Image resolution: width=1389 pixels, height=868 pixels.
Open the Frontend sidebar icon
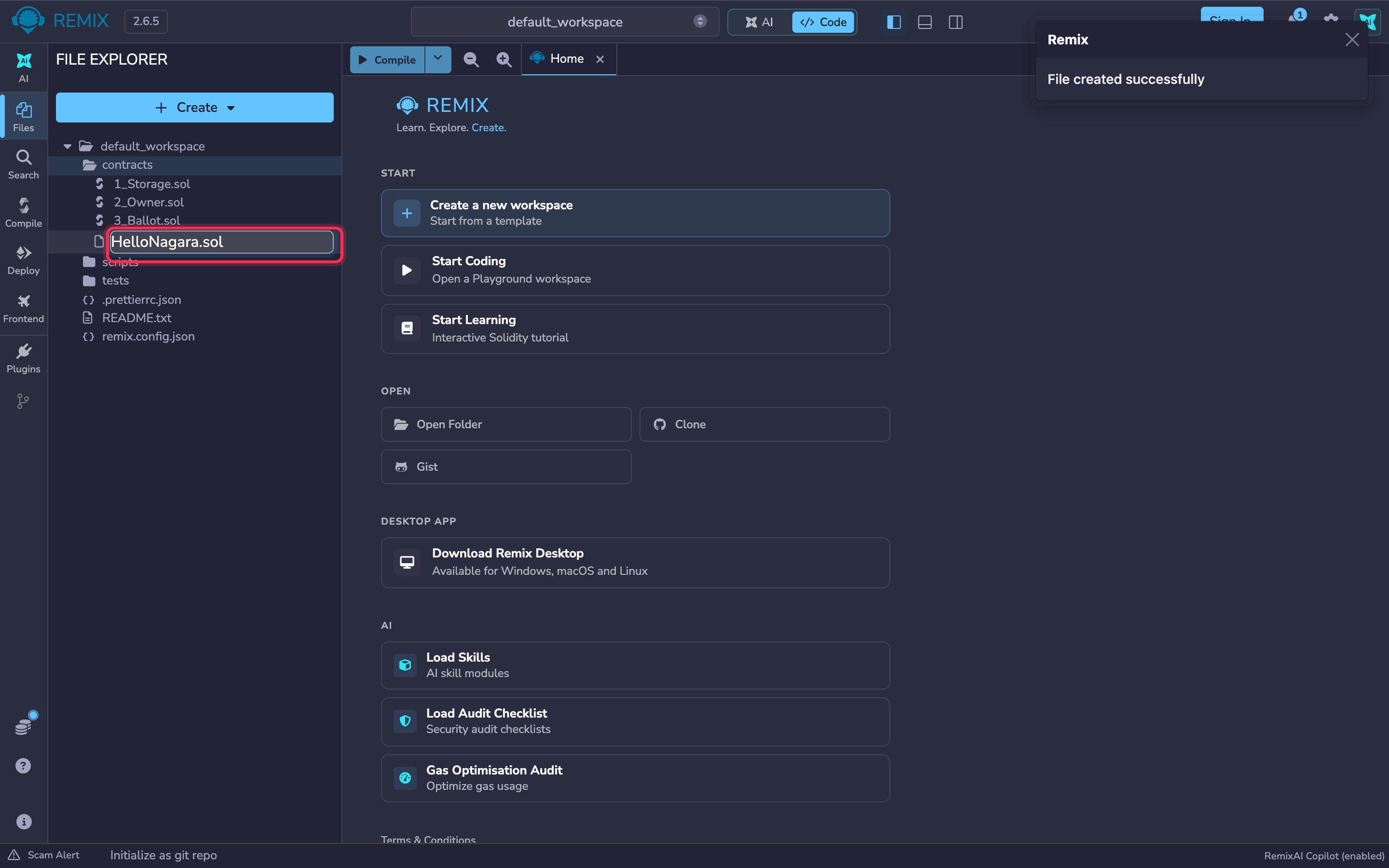pyautogui.click(x=24, y=309)
